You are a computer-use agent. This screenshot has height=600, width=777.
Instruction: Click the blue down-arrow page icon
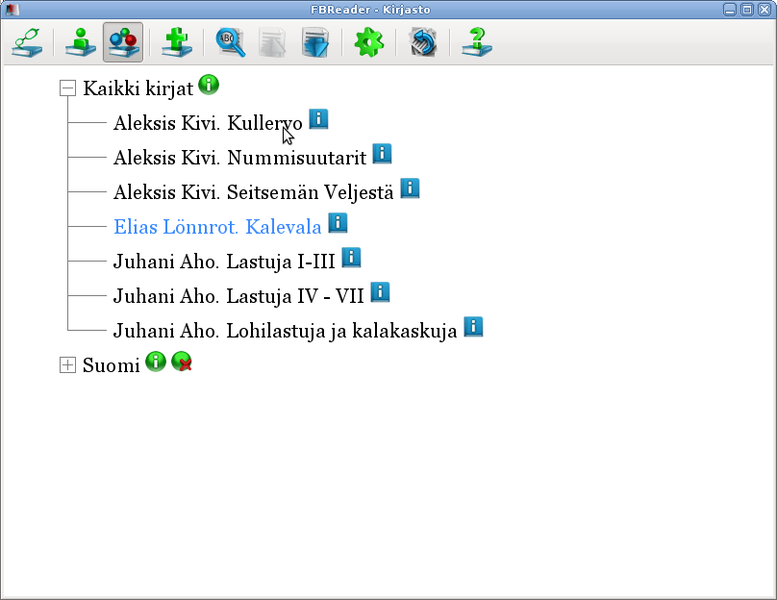point(315,42)
